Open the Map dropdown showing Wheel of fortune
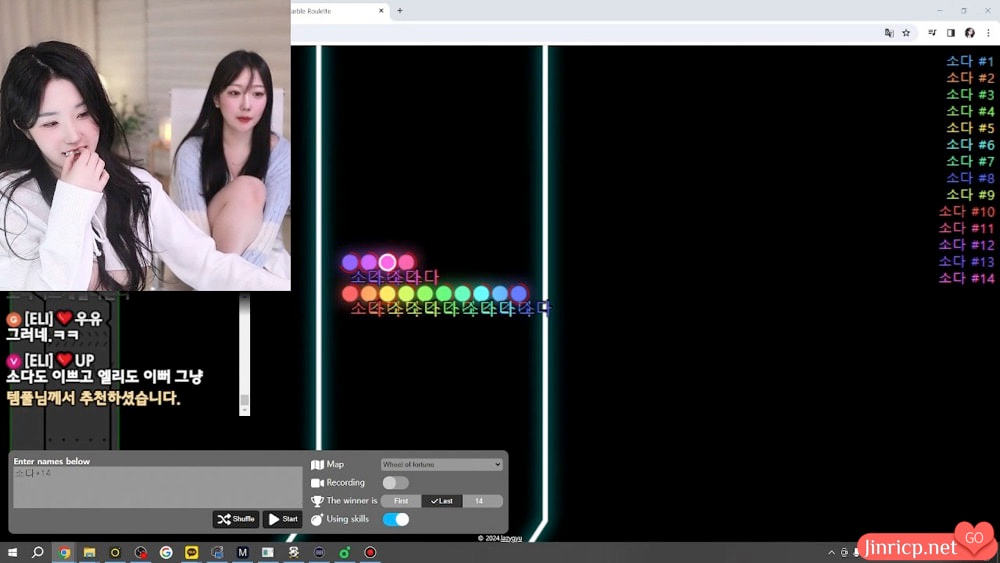The height and width of the screenshot is (563, 1000). point(441,465)
